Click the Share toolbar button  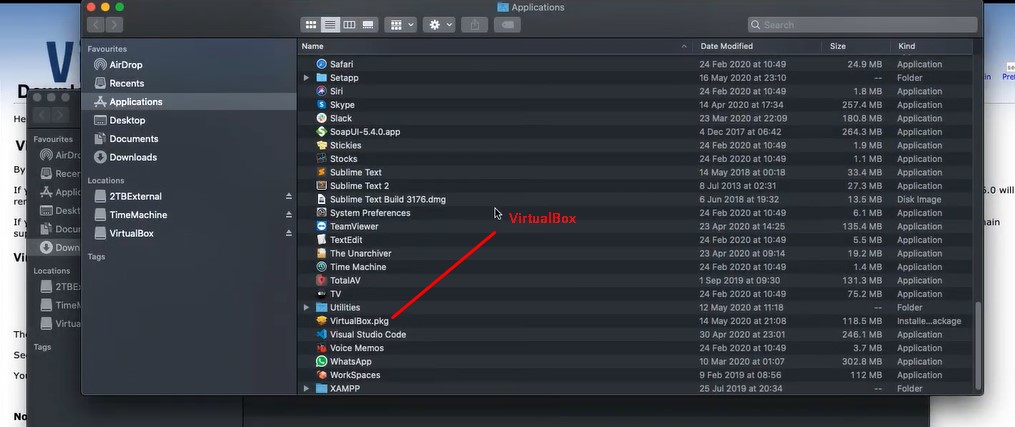point(474,25)
